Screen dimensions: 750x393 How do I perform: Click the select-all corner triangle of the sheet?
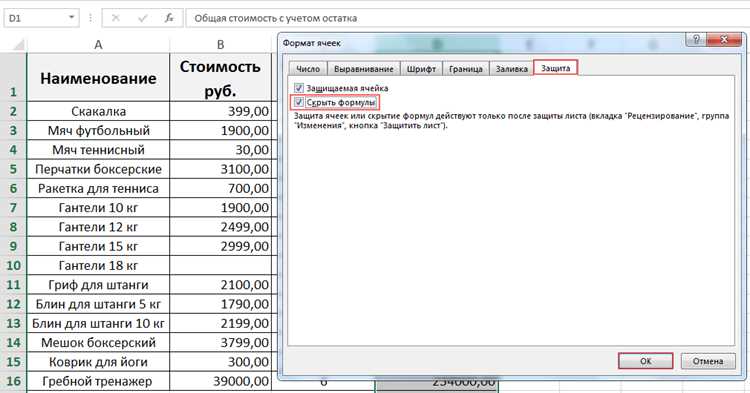click(x=18, y=45)
